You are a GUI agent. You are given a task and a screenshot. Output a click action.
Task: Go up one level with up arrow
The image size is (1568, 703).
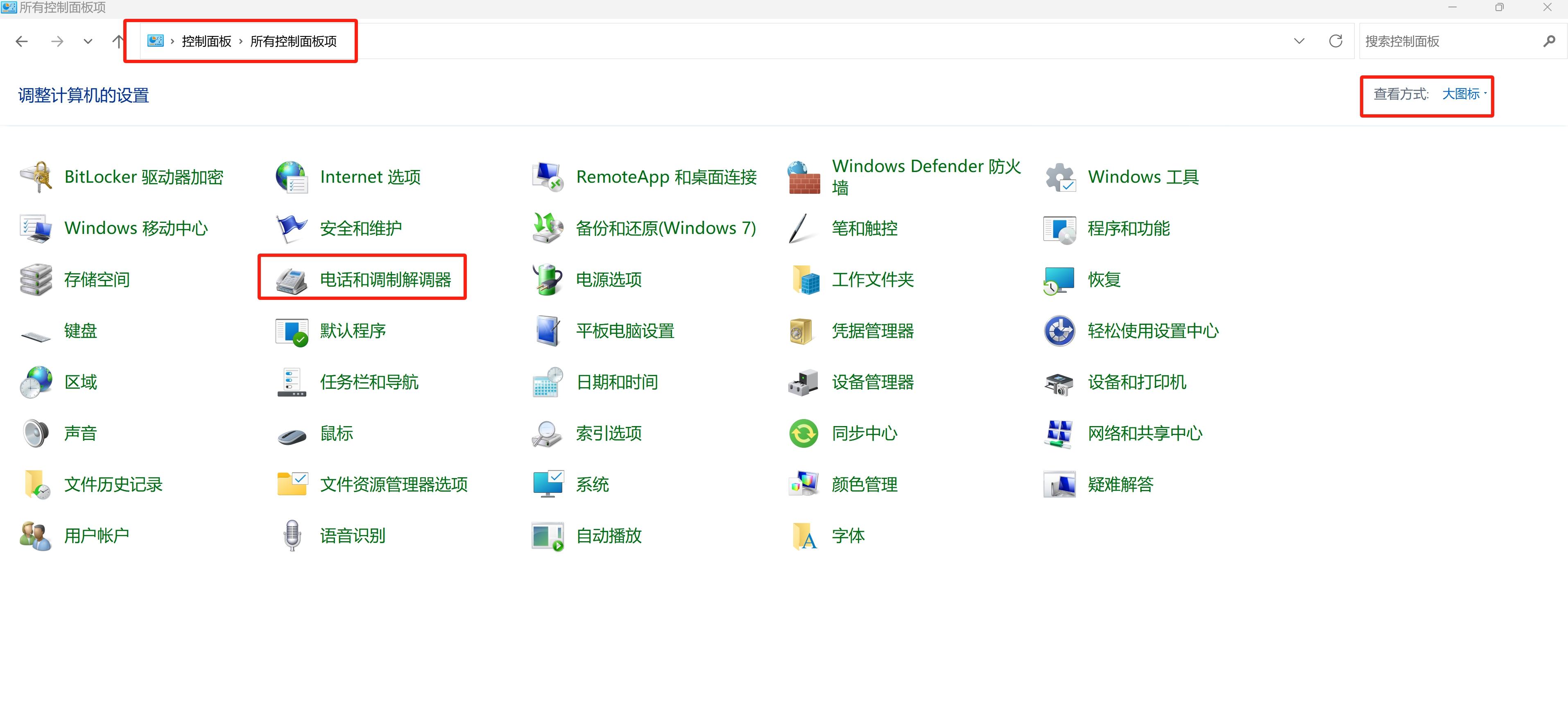[118, 41]
